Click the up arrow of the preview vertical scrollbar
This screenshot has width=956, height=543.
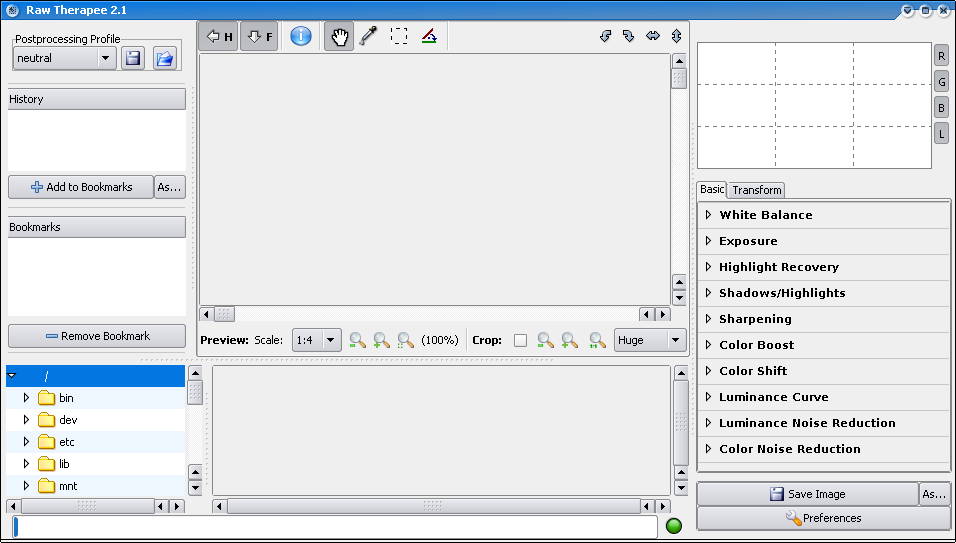pyautogui.click(x=679, y=61)
